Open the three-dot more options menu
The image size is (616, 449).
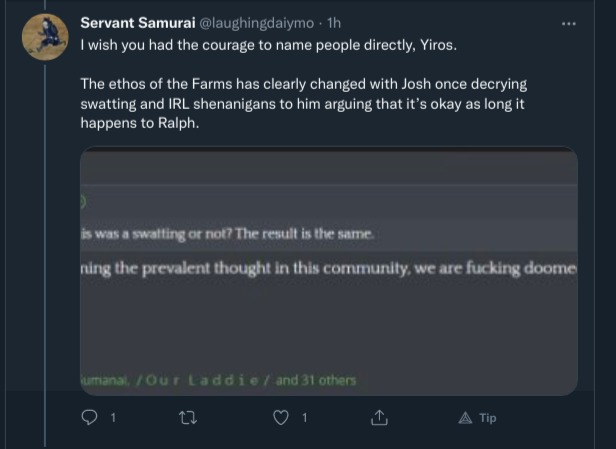click(x=569, y=23)
